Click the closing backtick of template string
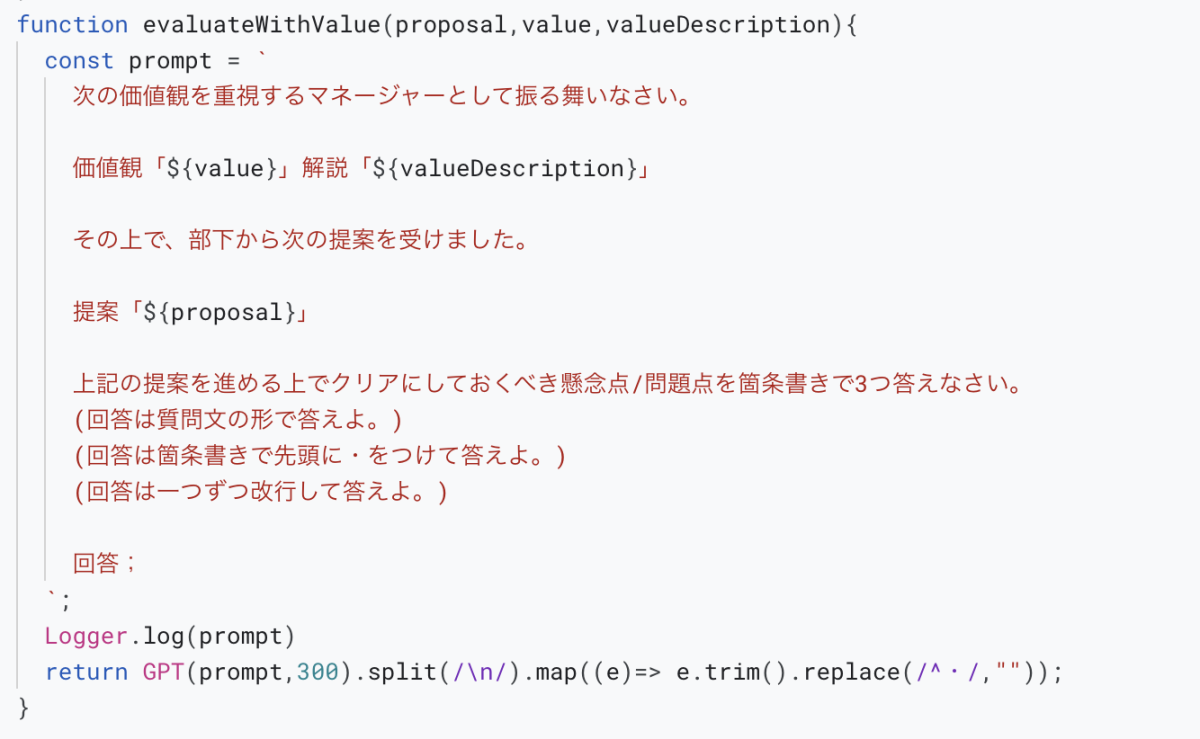The width and height of the screenshot is (1200, 739). tap(52, 598)
